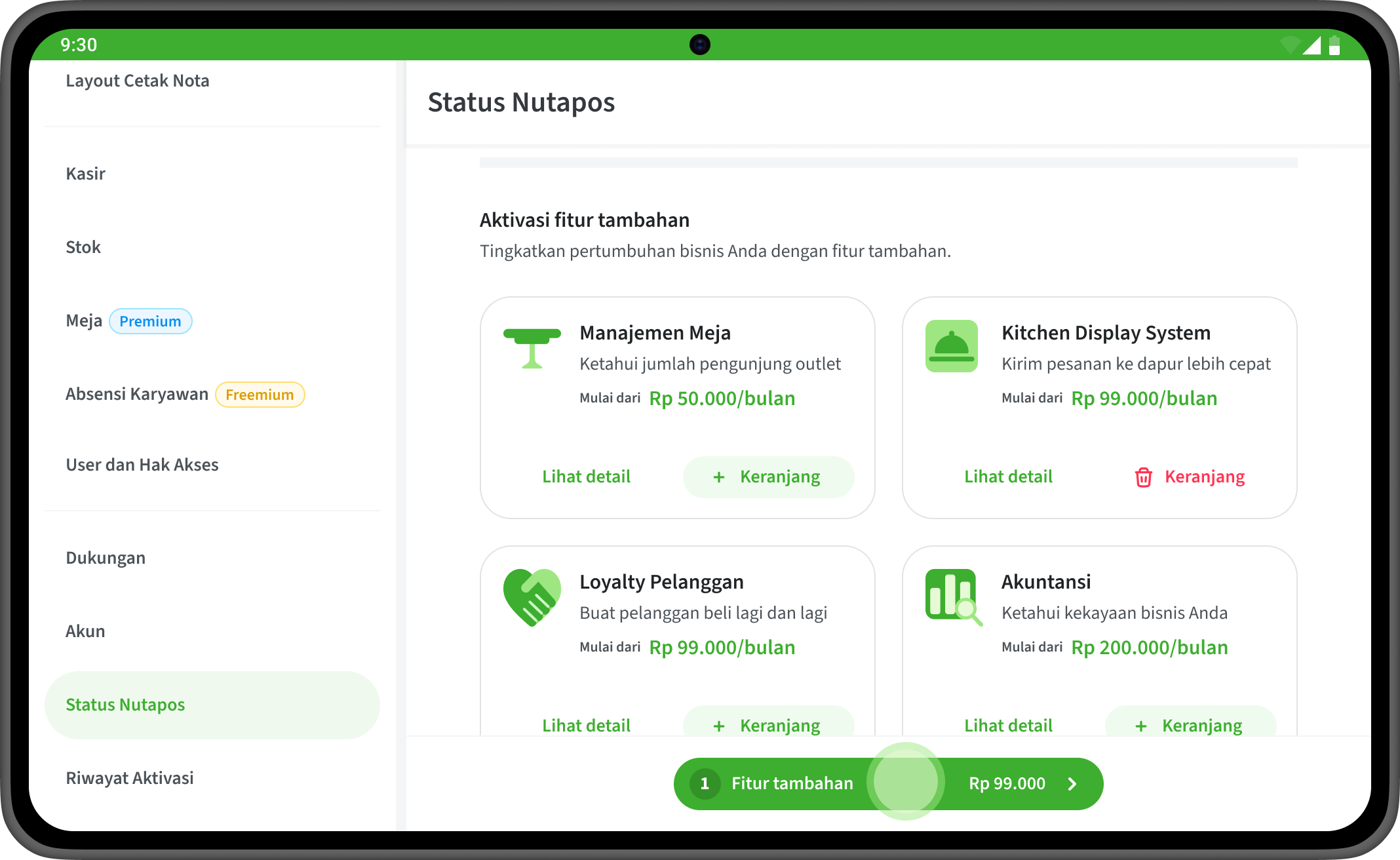
Task: Open Lihat detail for Manajemen Meja
Action: coord(586,477)
